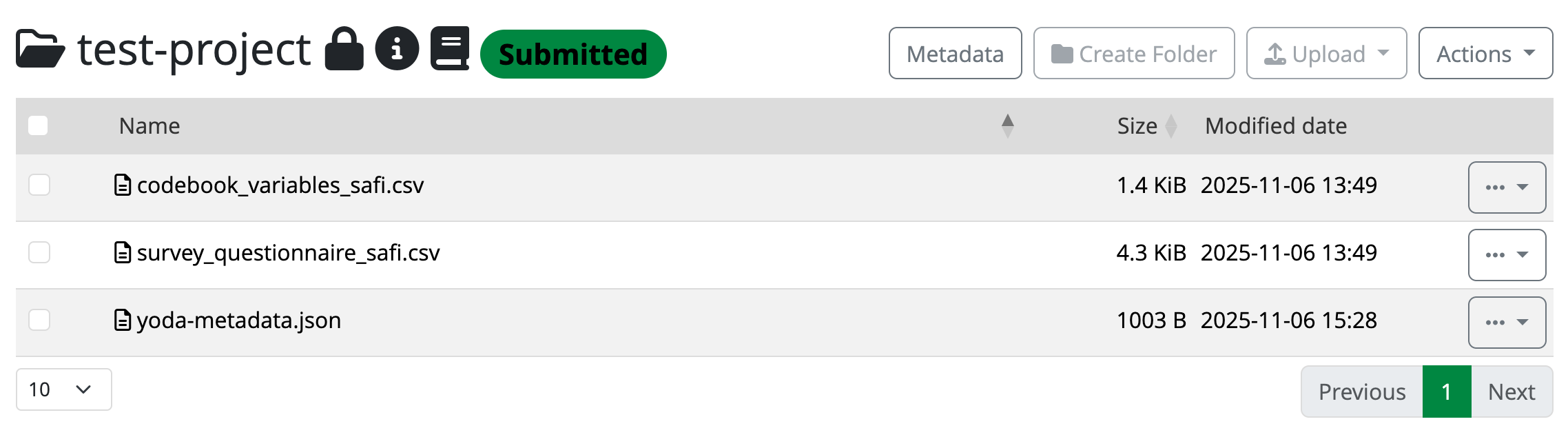The width and height of the screenshot is (1568, 437).
Task: Open the Actions dropdown
Action: 1485,53
